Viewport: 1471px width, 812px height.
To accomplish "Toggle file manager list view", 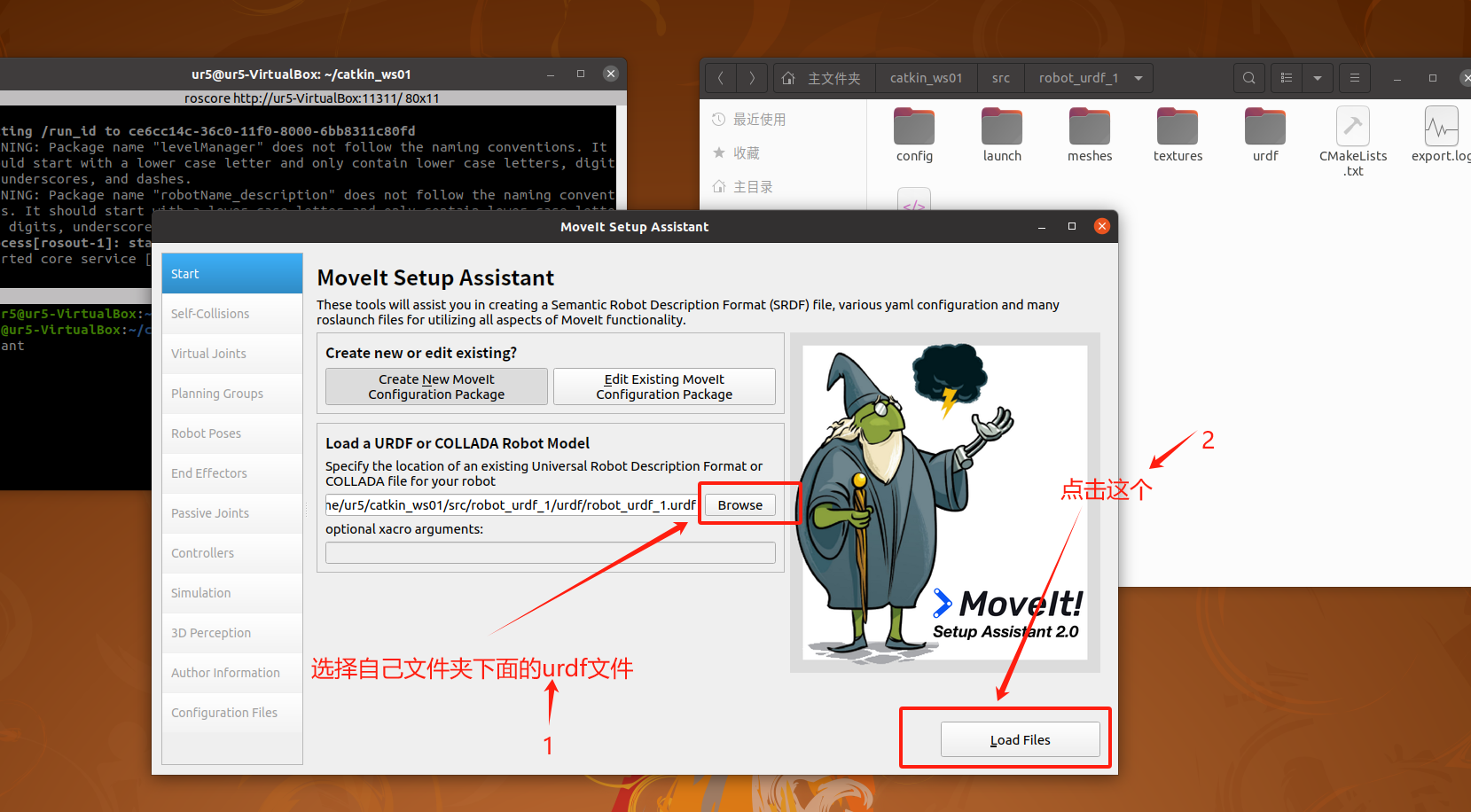I will click(x=1287, y=78).
